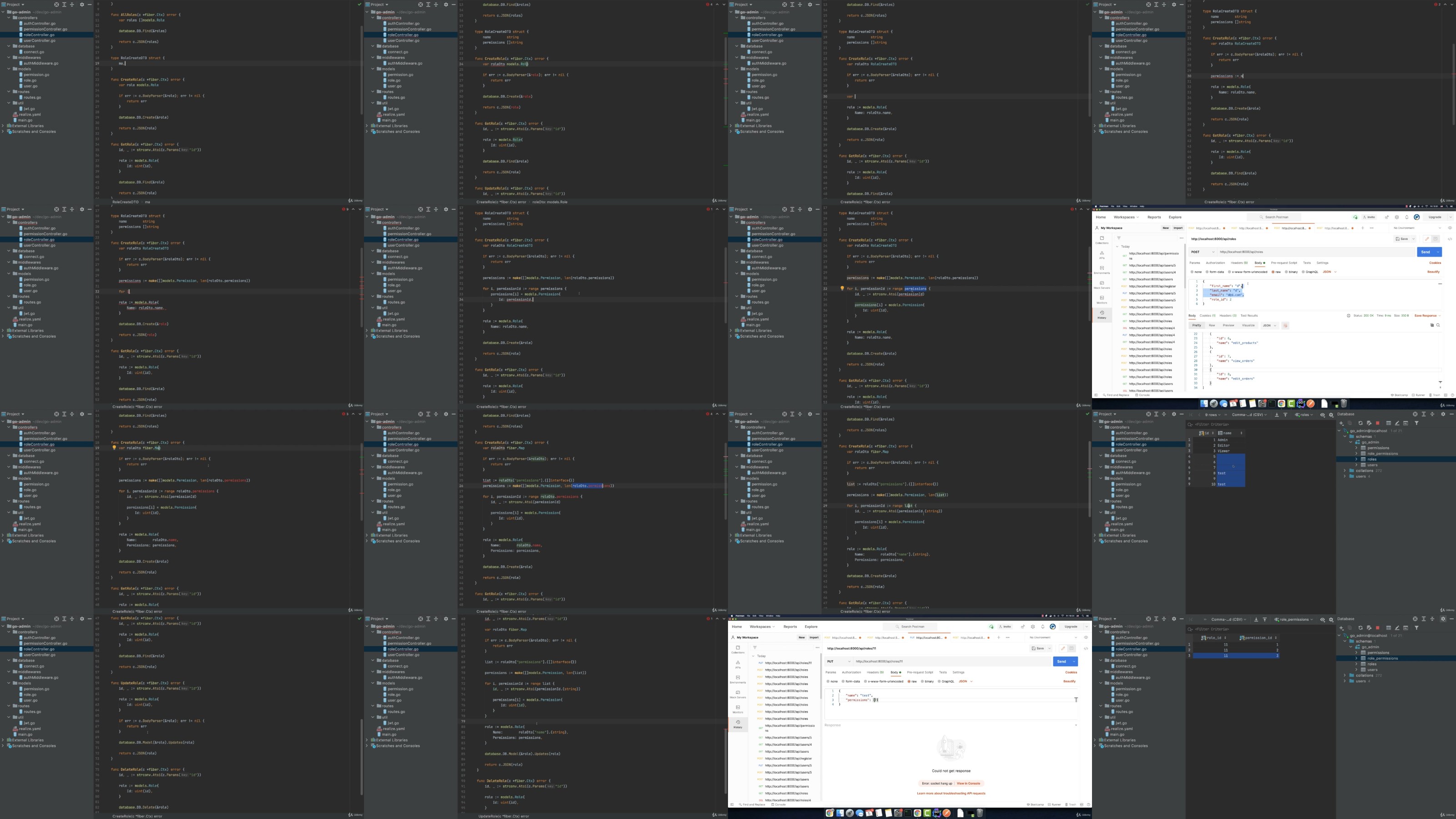The width and height of the screenshot is (1456, 819).
Task: Switch to Visualize tab in Postman response
Action: coord(1248,326)
